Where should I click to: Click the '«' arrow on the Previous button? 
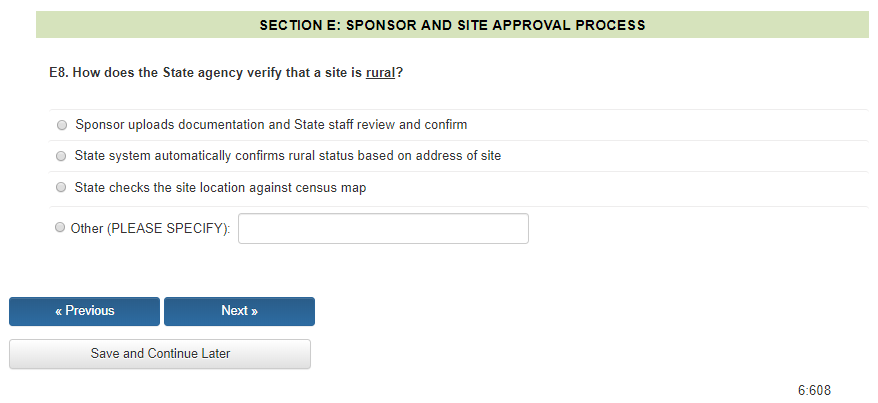pos(58,311)
